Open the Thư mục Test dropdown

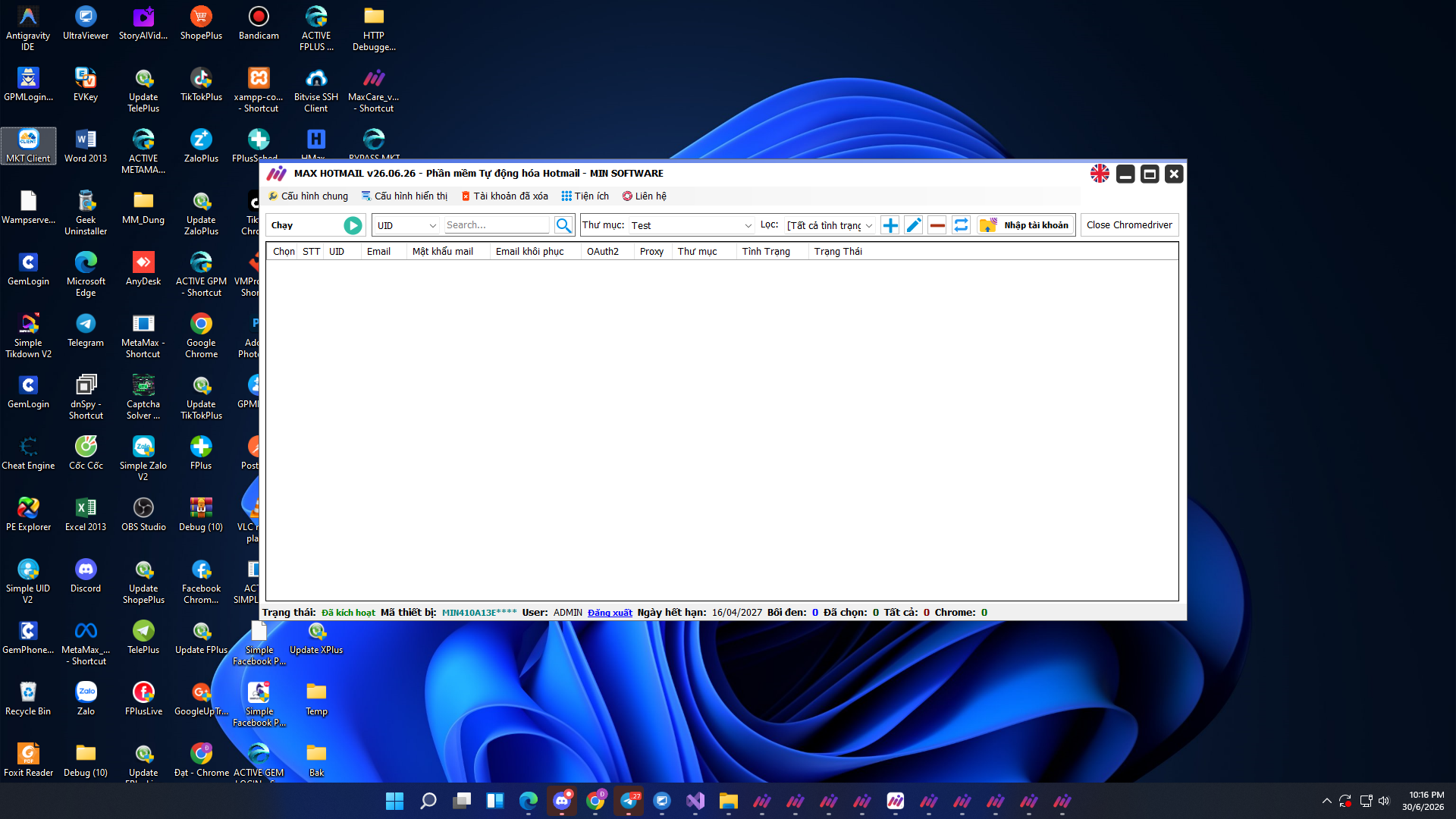click(691, 225)
